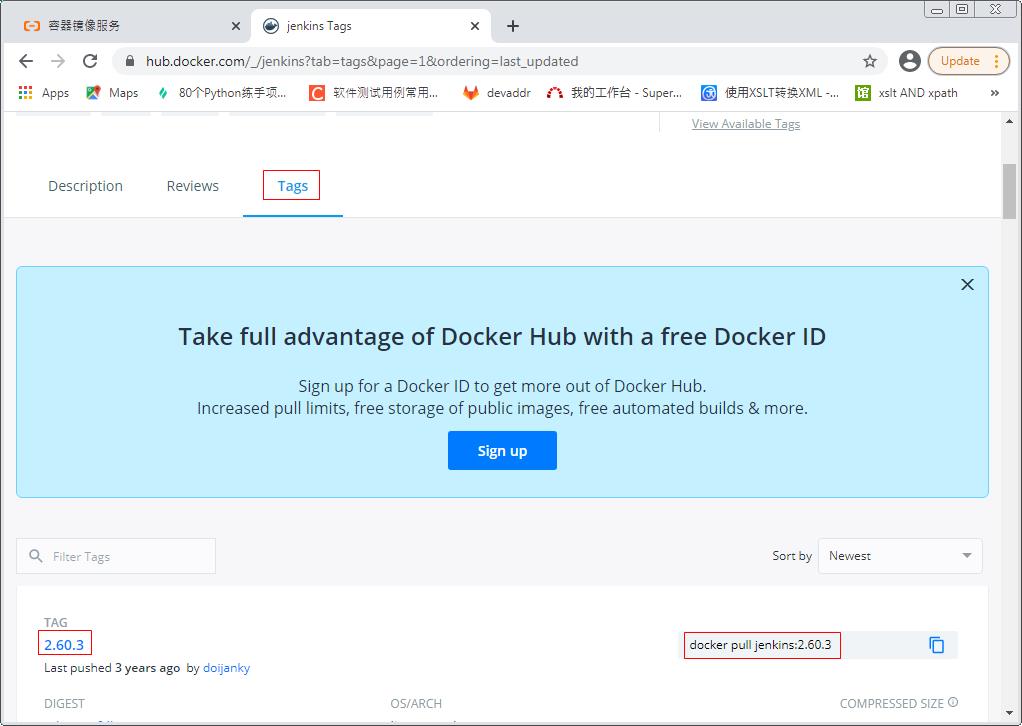Viewport: 1022px width, 726px height.
Task: Click the banner heading about free Docker ID
Action: click(502, 337)
